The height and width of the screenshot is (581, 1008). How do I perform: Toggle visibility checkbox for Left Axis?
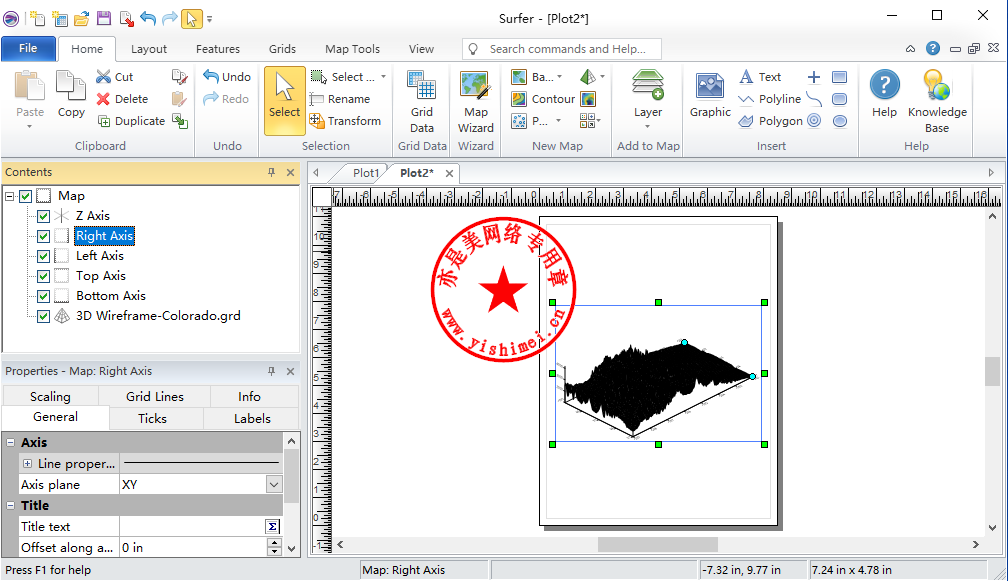coord(43,256)
